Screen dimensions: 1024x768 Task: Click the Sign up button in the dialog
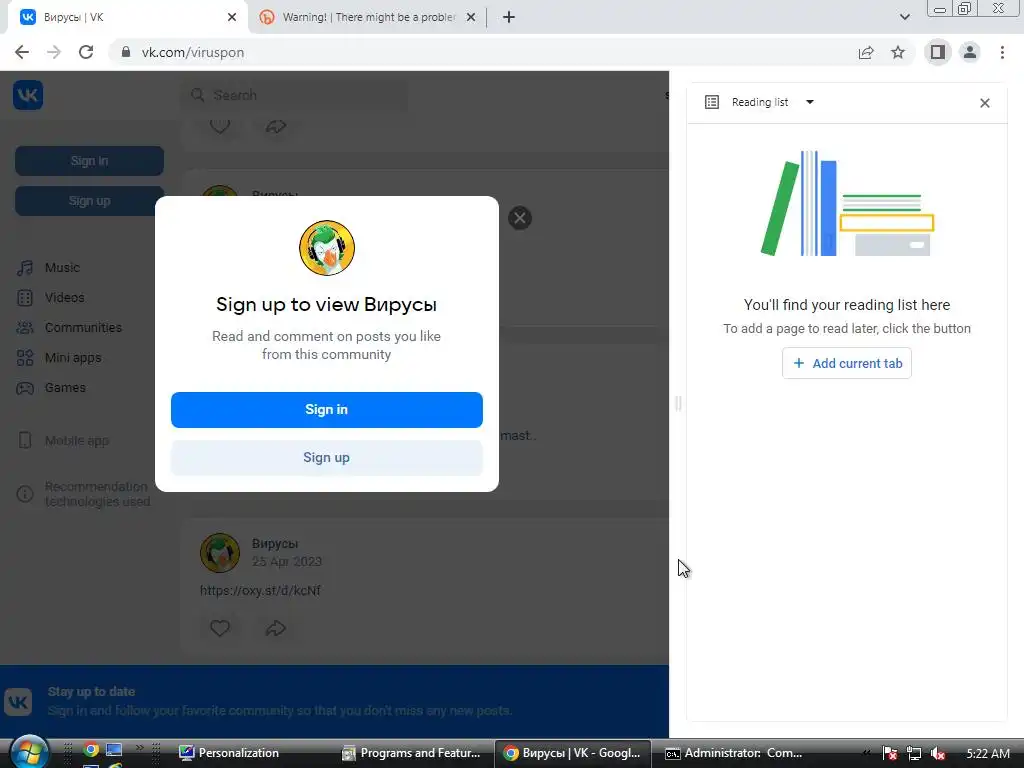point(327,458)
